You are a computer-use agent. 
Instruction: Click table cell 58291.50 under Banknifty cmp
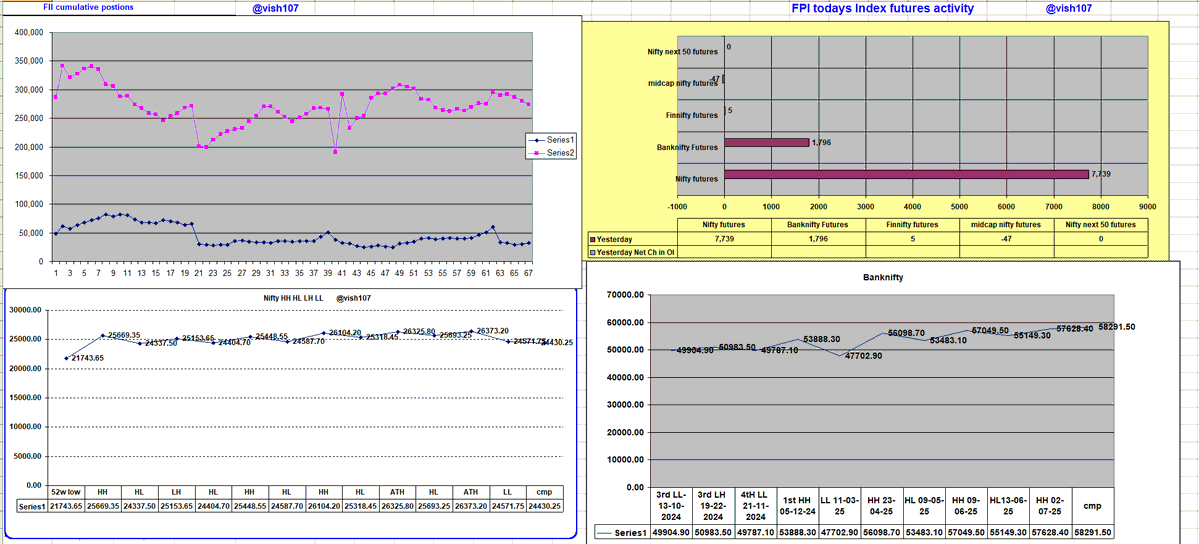tap(1092, 533)
